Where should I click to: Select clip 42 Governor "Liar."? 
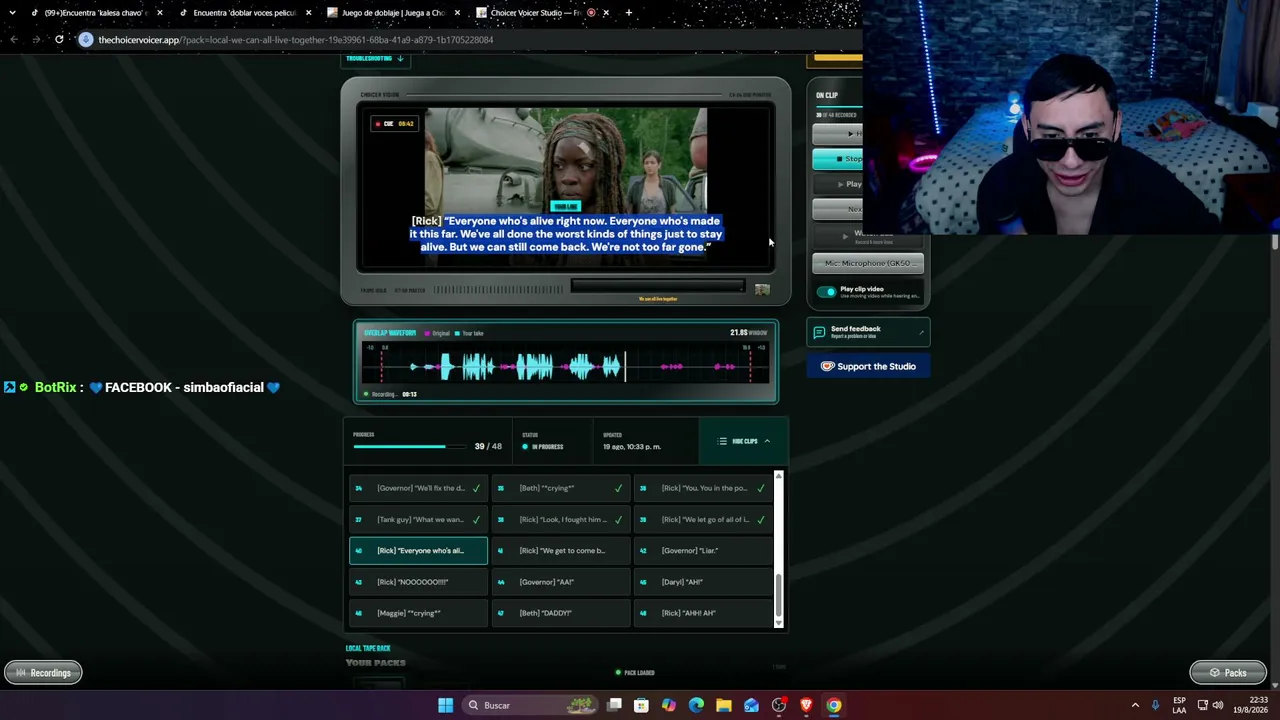pyautogui.click(x=703, y=550)
